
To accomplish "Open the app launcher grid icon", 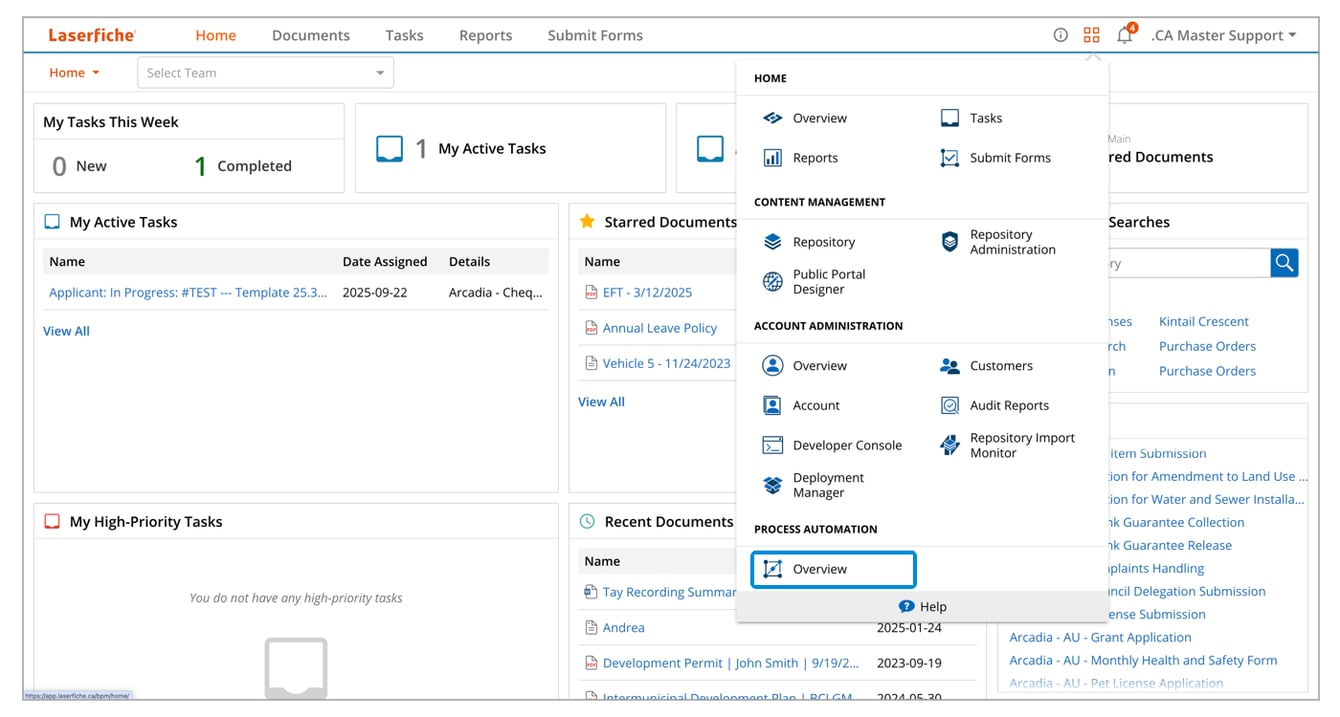I will pos(1091,35).
